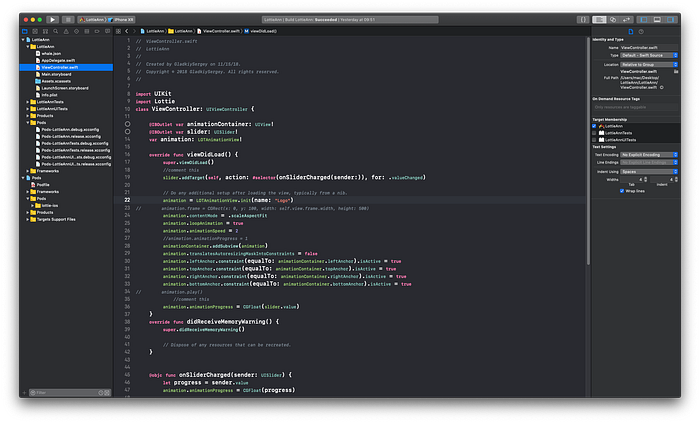Viewport: 700px width, 423px height.
Task: Collapse the root LottieAnn project
Action: (x=23, y=40)
